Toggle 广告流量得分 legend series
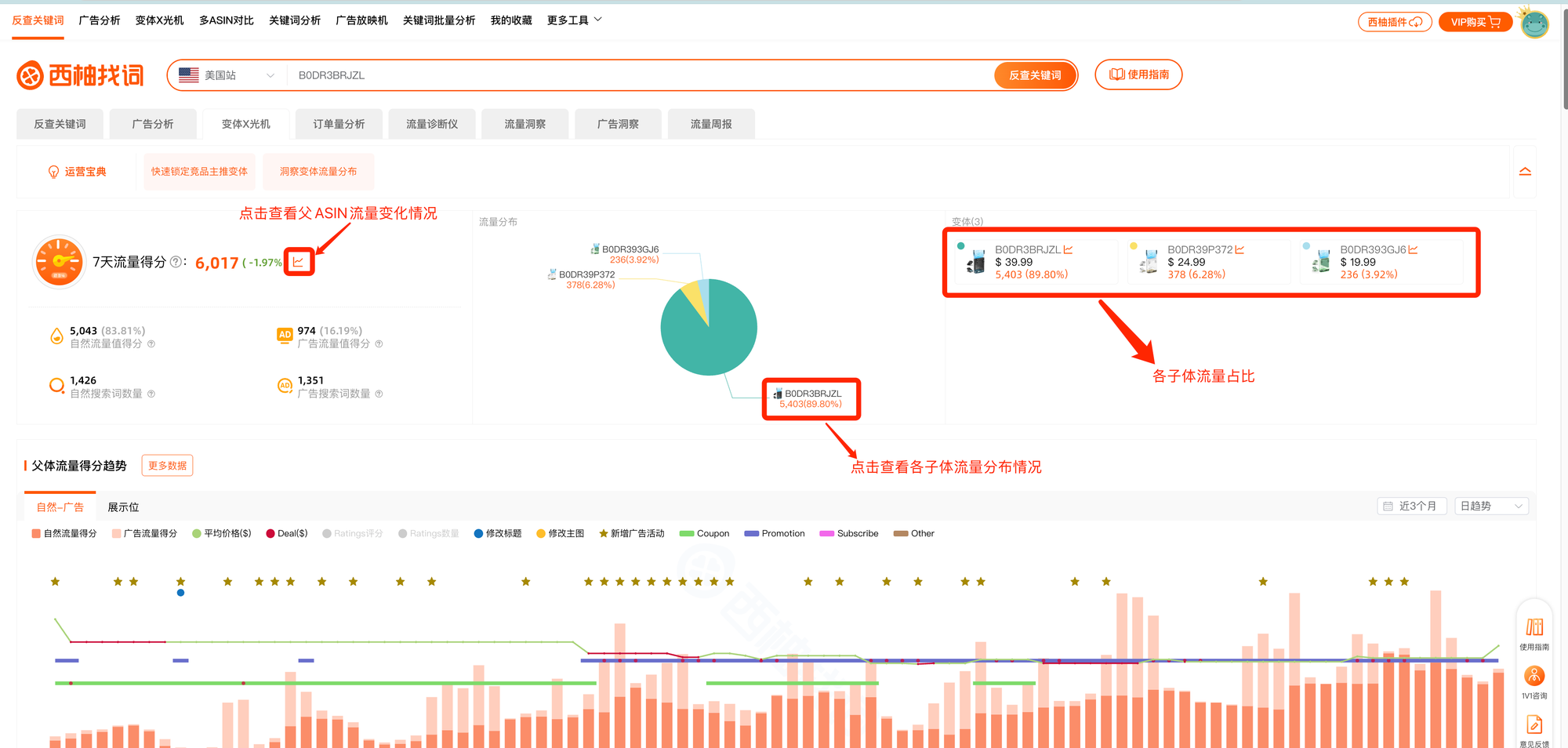The image size is (1568, 748). (144, 534)
